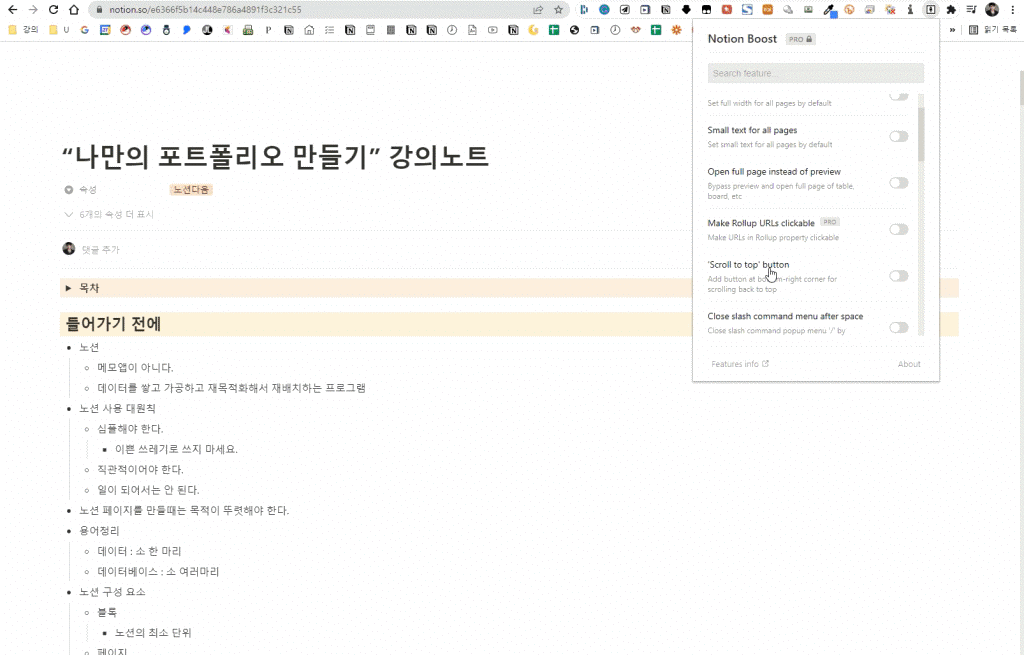Open the '읽기 목록' reading list
Screen dimensions: 1024x655
click(x=993, y=30)
